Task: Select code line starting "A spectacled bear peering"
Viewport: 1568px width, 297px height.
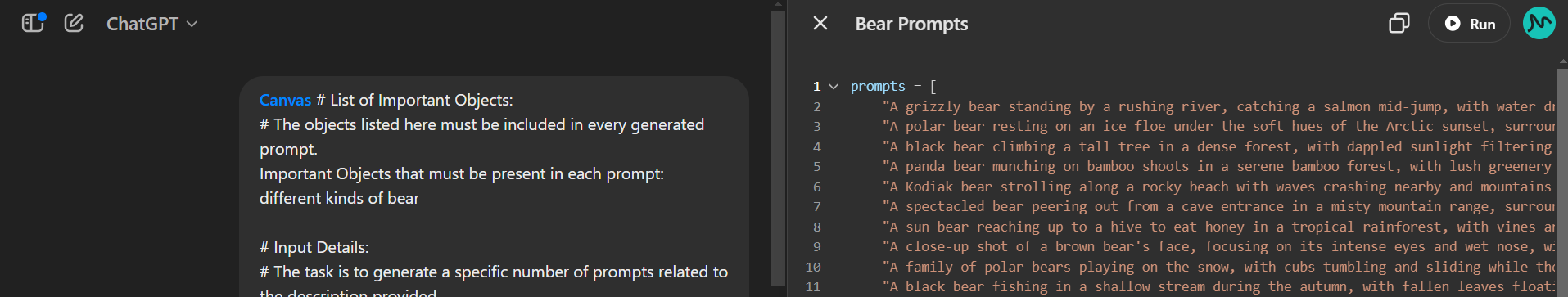Action: (1219, 206)
